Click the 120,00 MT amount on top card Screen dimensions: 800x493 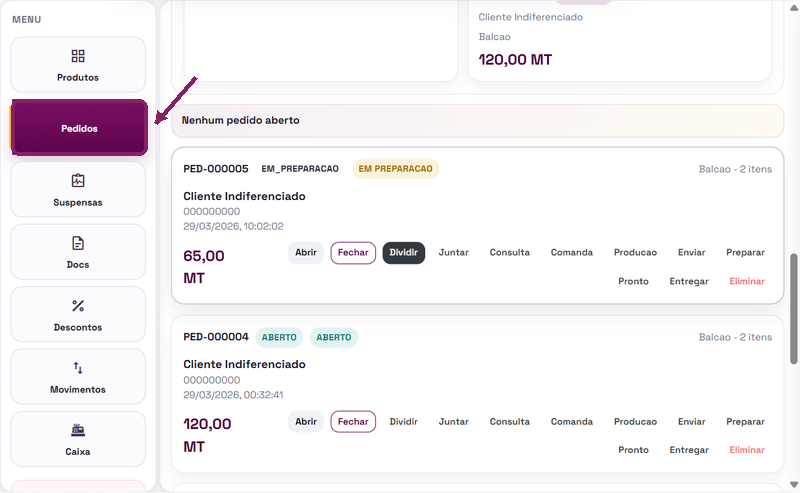pos(515,60)
